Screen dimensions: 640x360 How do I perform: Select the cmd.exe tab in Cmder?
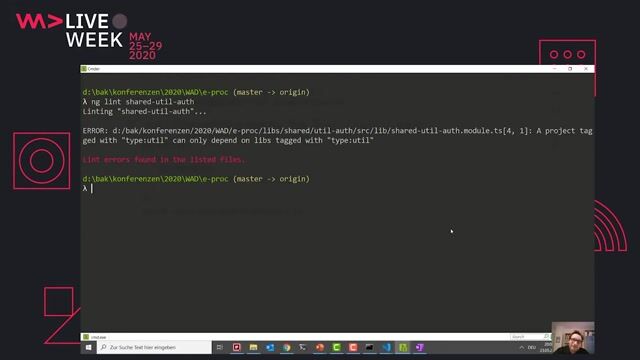[95, 337]
